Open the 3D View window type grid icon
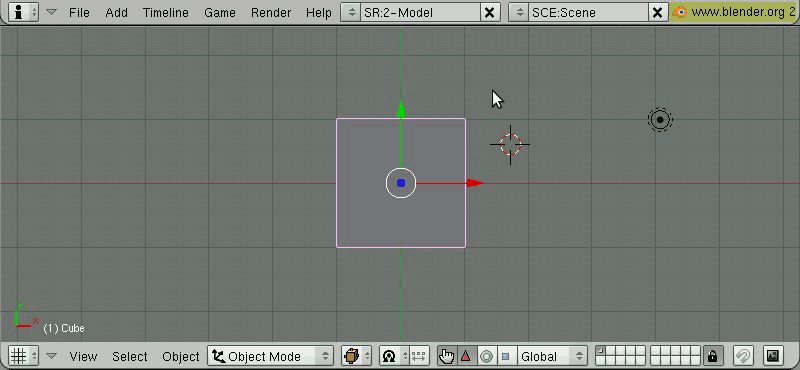The width and height of the screenshot is (800, 370). coord(18,356)
